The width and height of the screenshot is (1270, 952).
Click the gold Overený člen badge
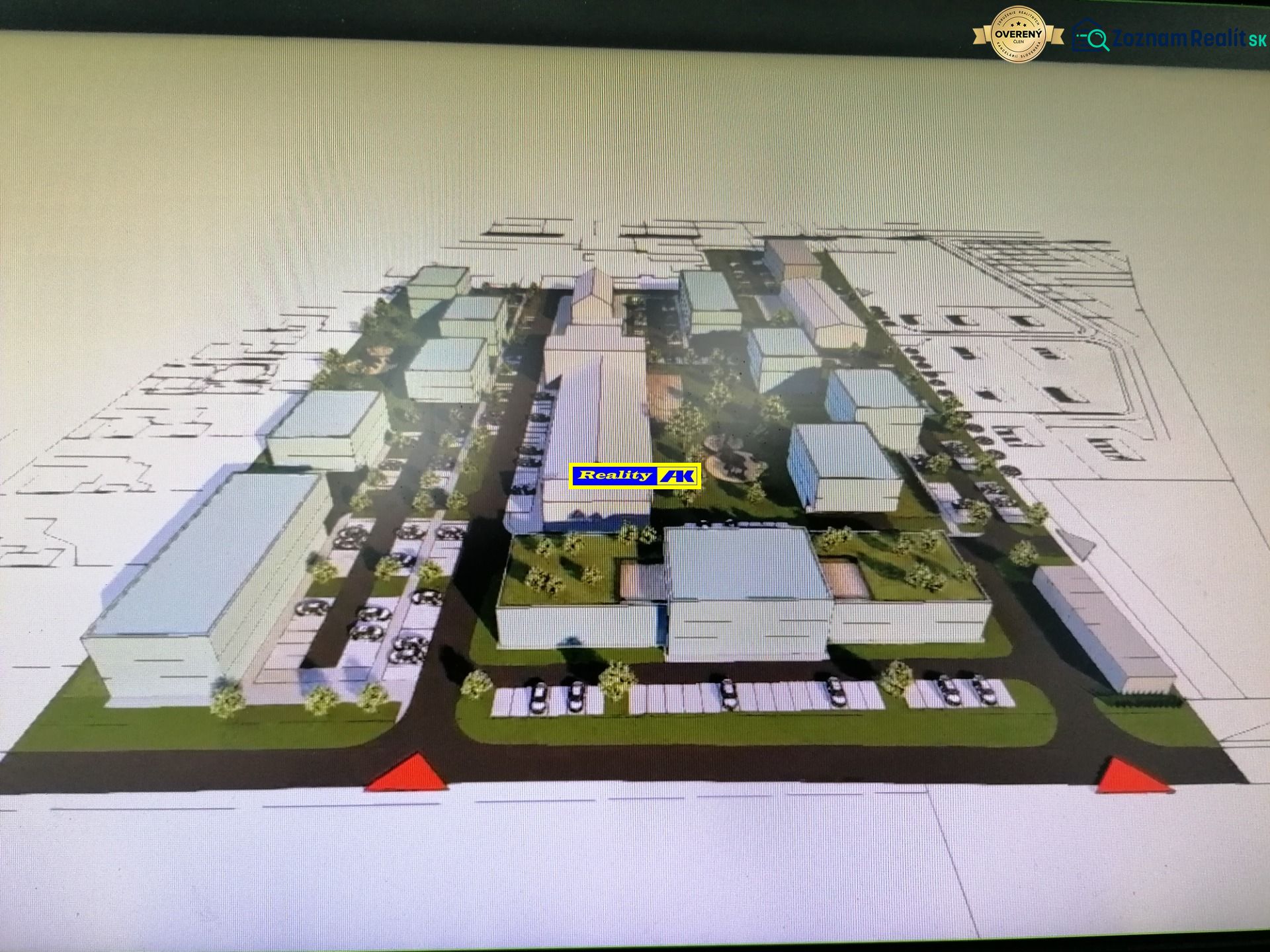[x=1019, y=34]
